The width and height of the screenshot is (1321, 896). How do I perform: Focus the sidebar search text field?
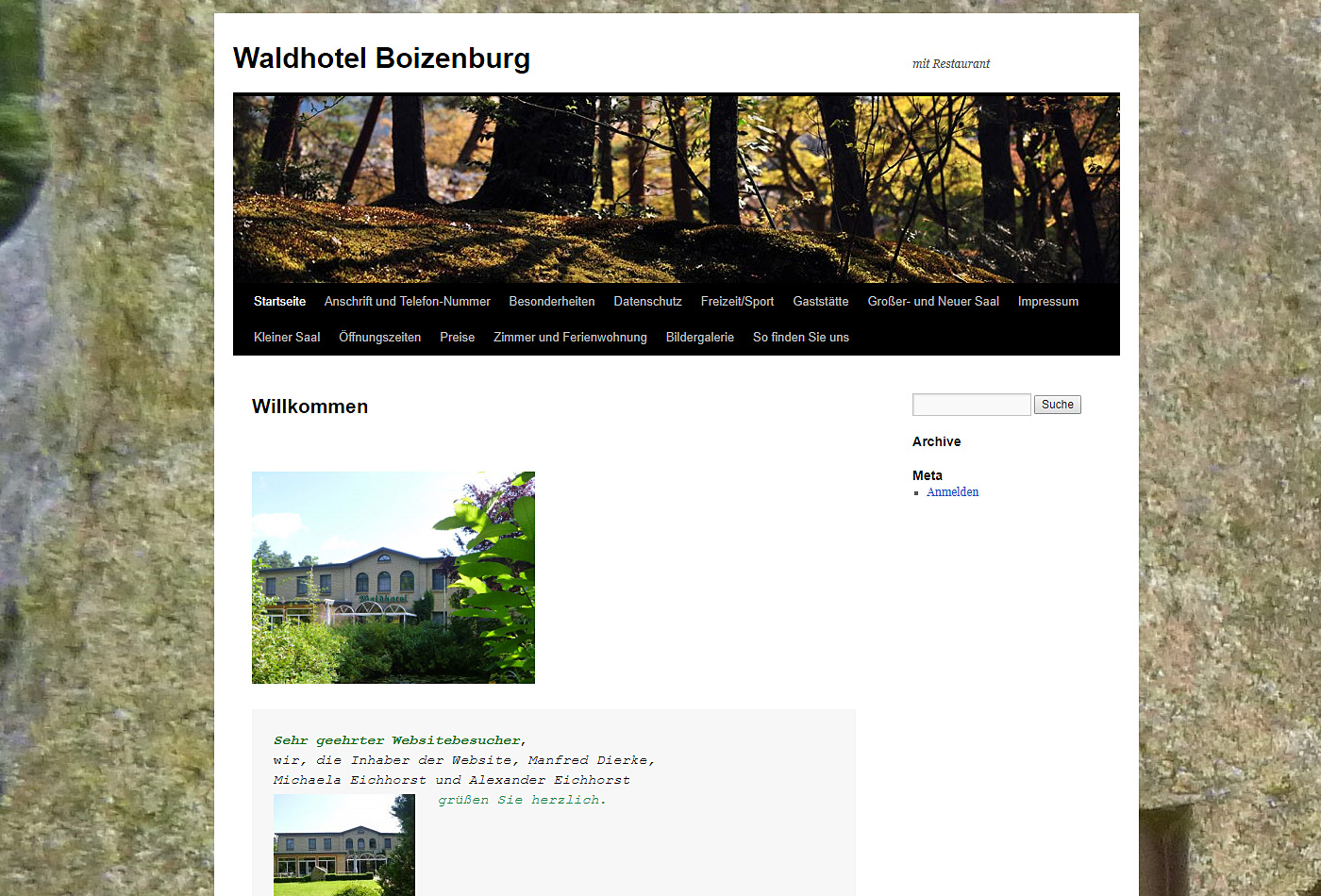pyautogui.click(x=971, y=405)
